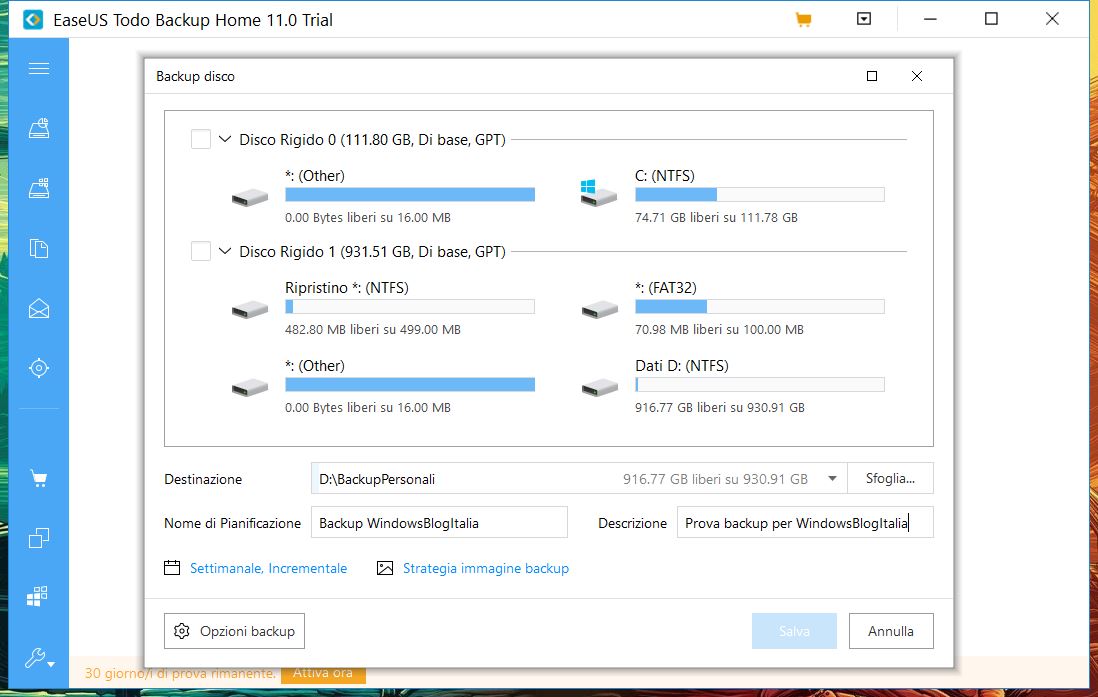The height and width of the screenshot is (697, 1098).
Task: Click the FAT32 partition drive icon
Action: point(599,309)
